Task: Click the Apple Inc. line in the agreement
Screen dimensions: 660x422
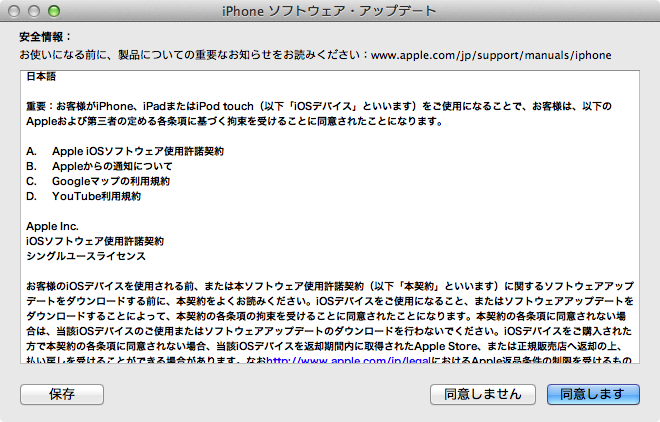Action: [52, 226]
